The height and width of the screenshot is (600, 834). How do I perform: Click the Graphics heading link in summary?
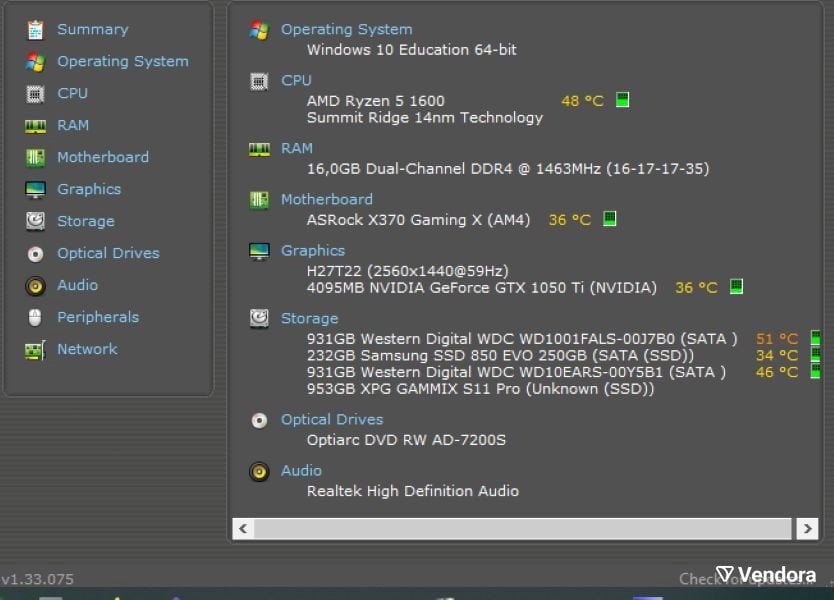coord(313,251)
